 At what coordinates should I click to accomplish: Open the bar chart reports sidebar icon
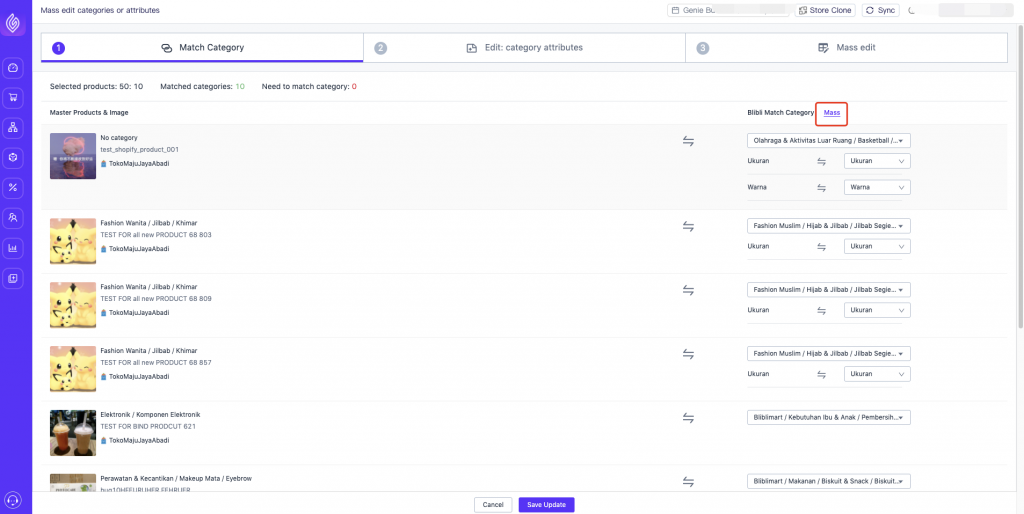(13, 248)
